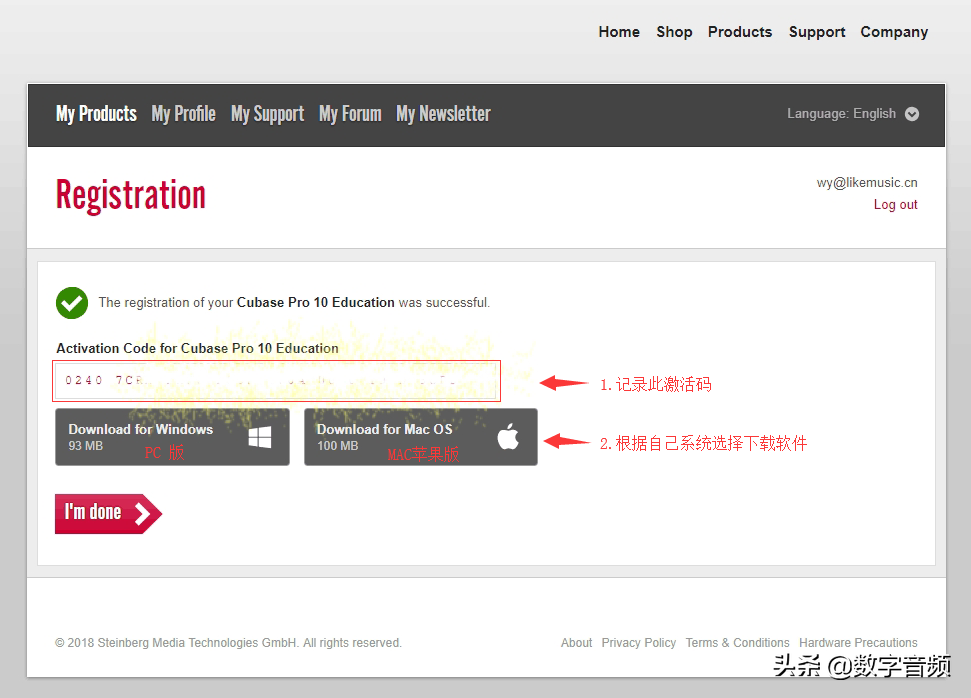This screenshot has height=698, width=971.
Task: Click the arrow on I'm done button
Action: coord(143,514)
